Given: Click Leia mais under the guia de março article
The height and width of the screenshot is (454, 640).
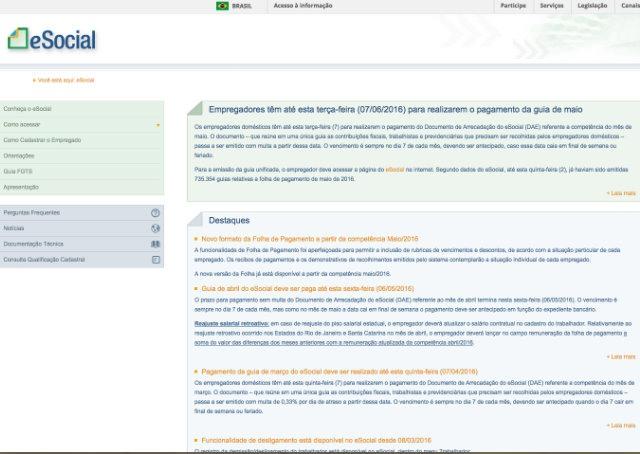Looking at the screenshot, I should click(621, 425).
